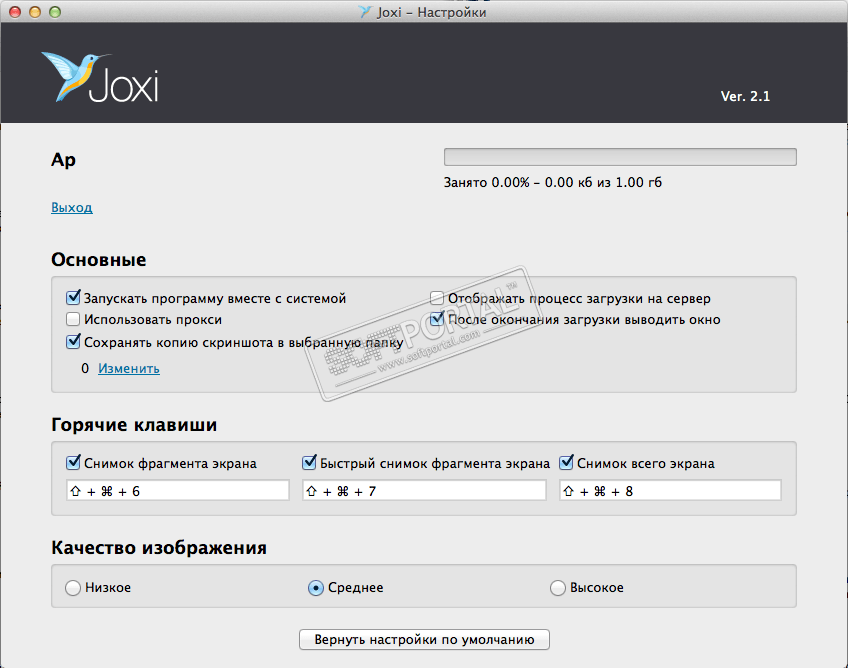The image size is (848, 668).
Task: Click the "Качество изображения" heading
Action: point(159,547)
